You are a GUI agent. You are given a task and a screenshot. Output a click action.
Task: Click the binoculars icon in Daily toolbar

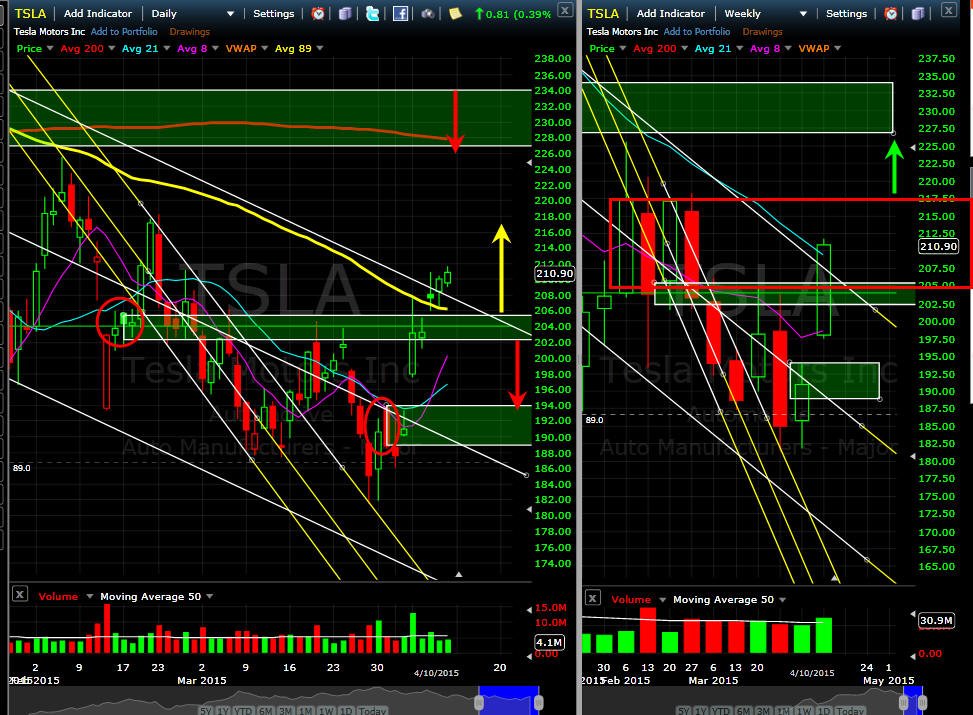click(428, 13)
